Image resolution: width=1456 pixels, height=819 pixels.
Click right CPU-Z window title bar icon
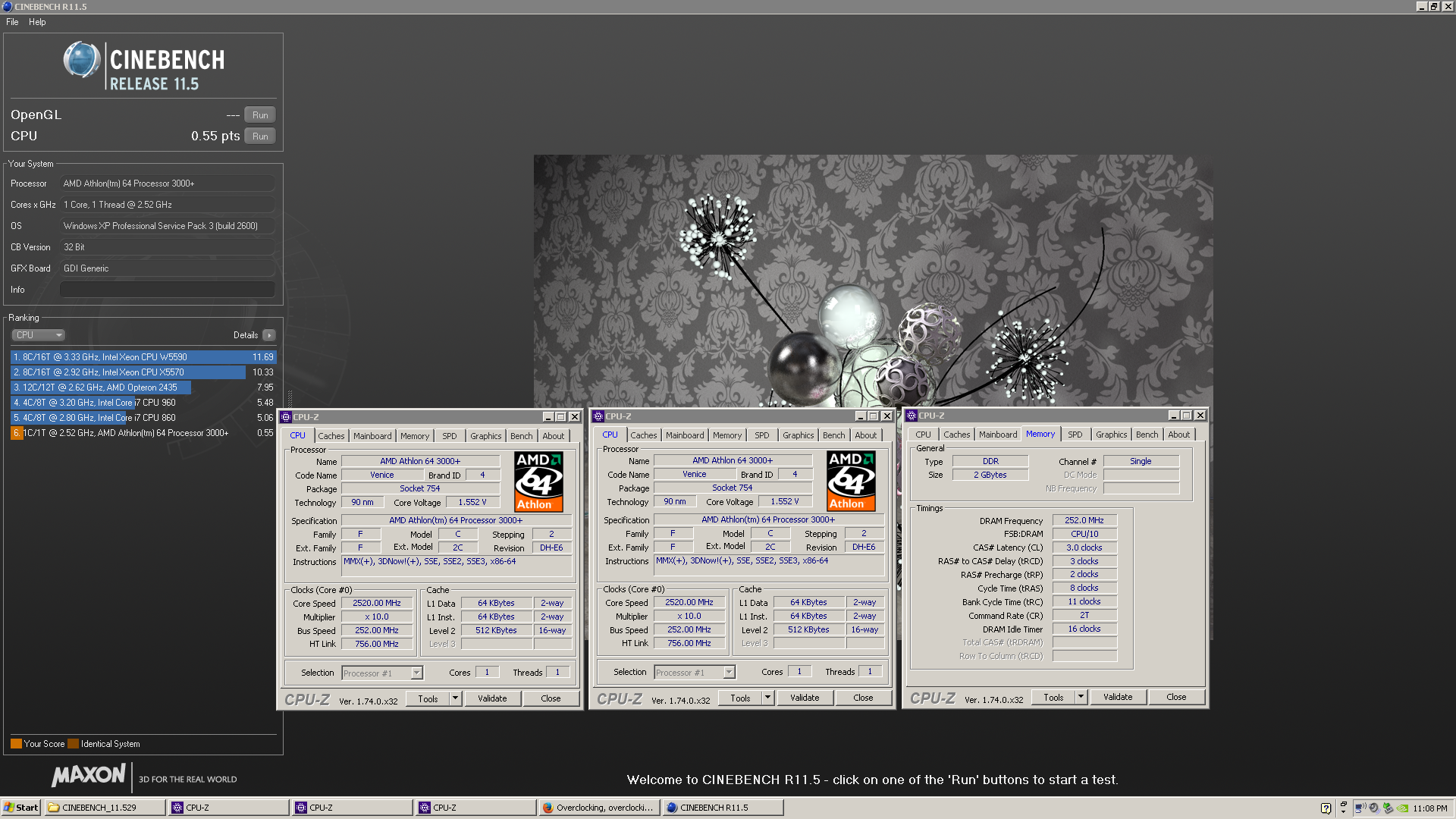point(912,416)
